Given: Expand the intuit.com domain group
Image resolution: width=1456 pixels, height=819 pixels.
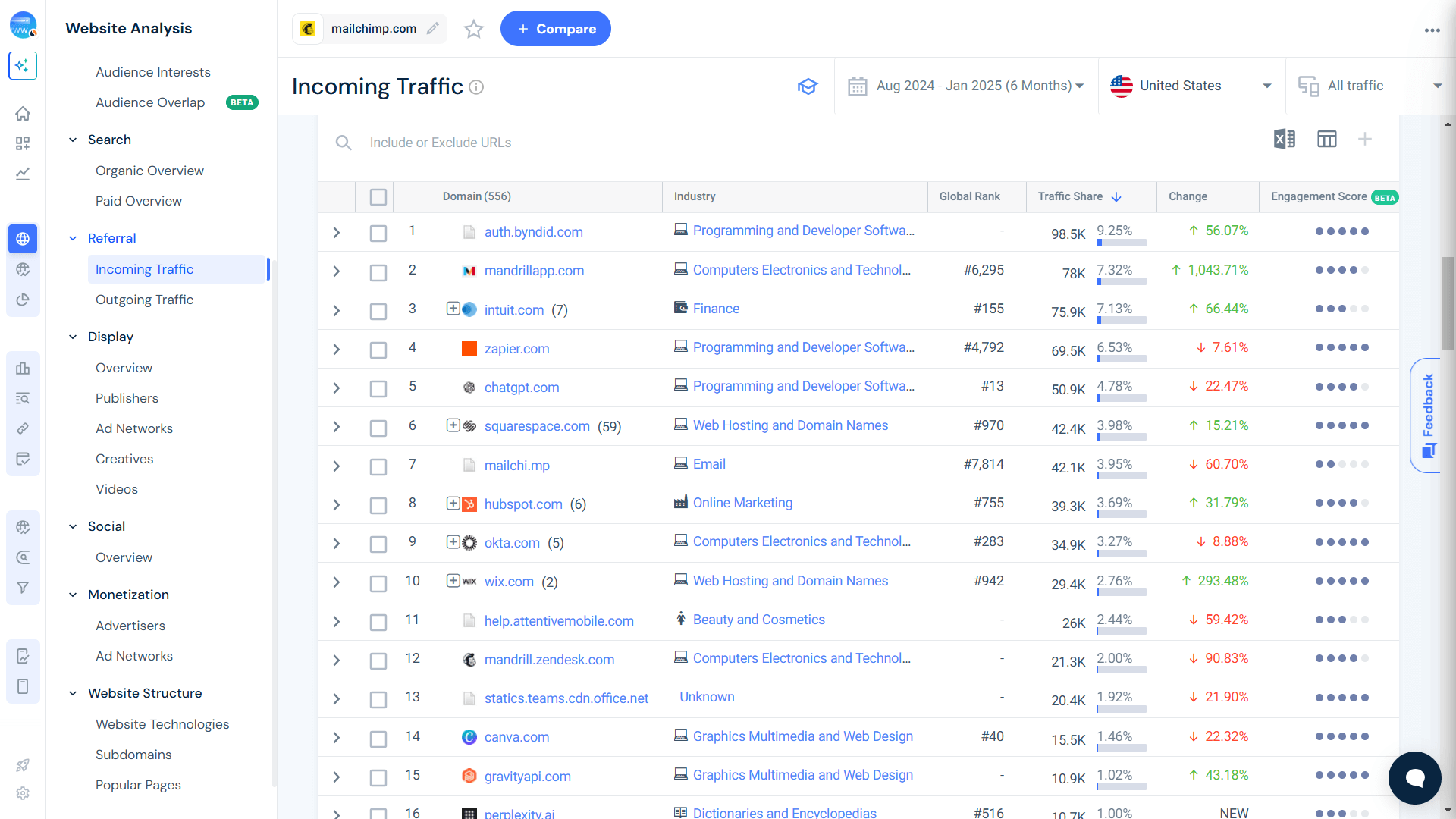Looking at the screenshot, I should click(453, 309).
